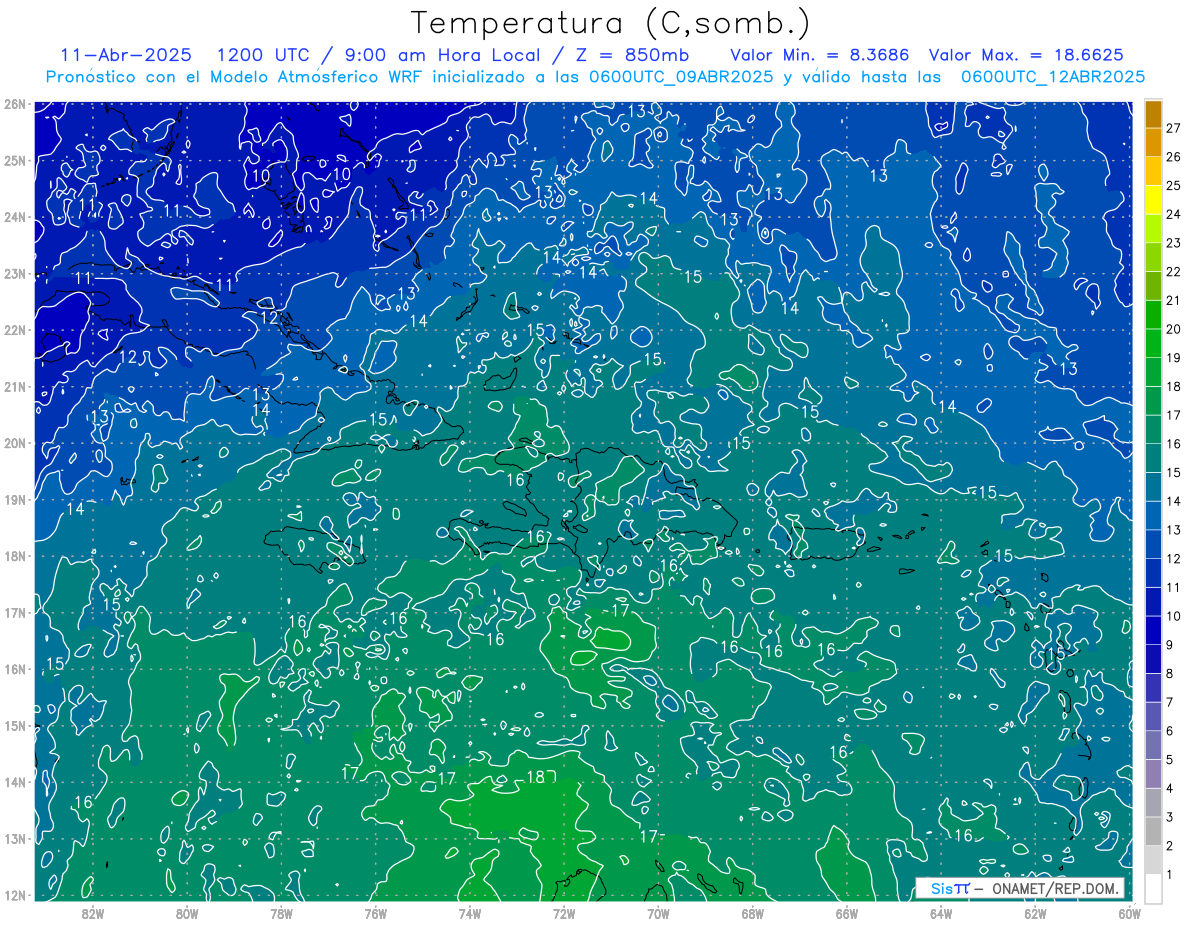Click the '25N' latitude label
Image resolution: width=1200 pixels, height=927 pixels.
pyautogui.click(x=14, y=161)
